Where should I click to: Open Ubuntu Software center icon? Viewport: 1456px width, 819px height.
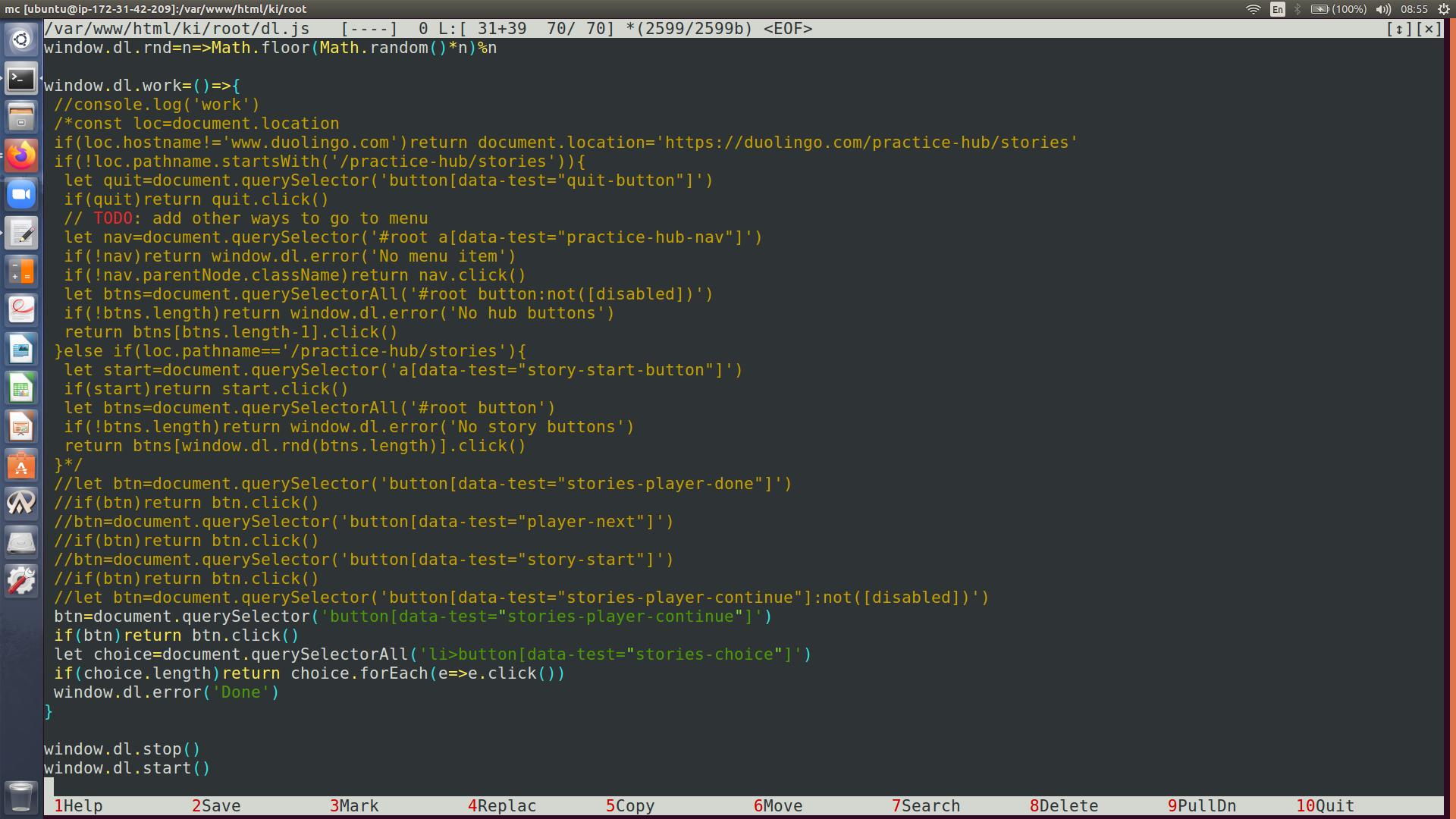coord(21,466)
